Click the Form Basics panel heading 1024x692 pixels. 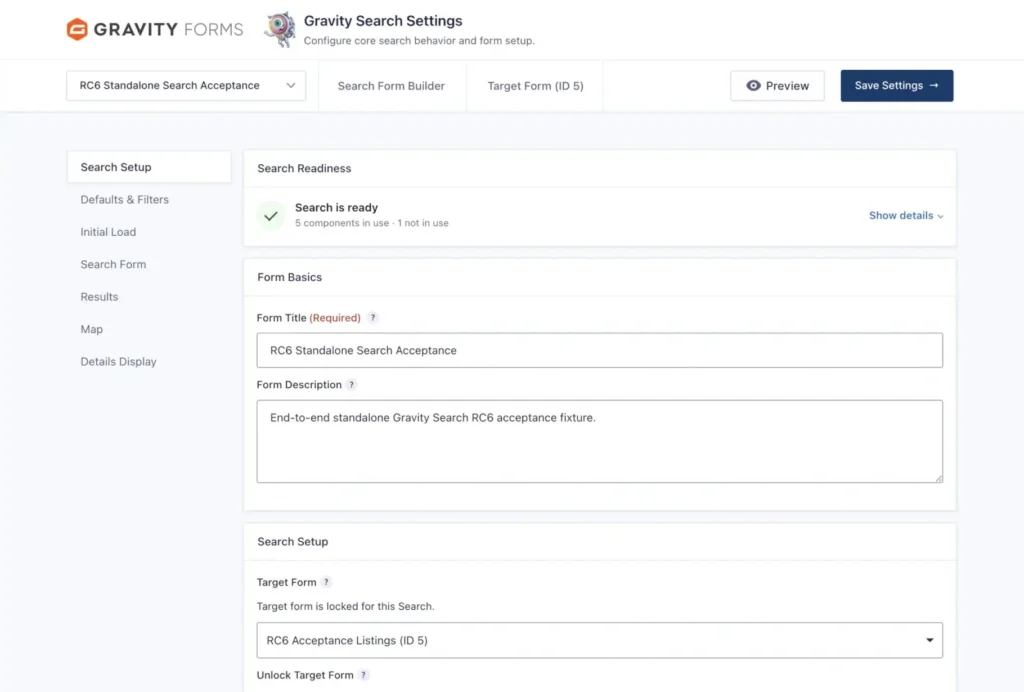tap(289, 277)
